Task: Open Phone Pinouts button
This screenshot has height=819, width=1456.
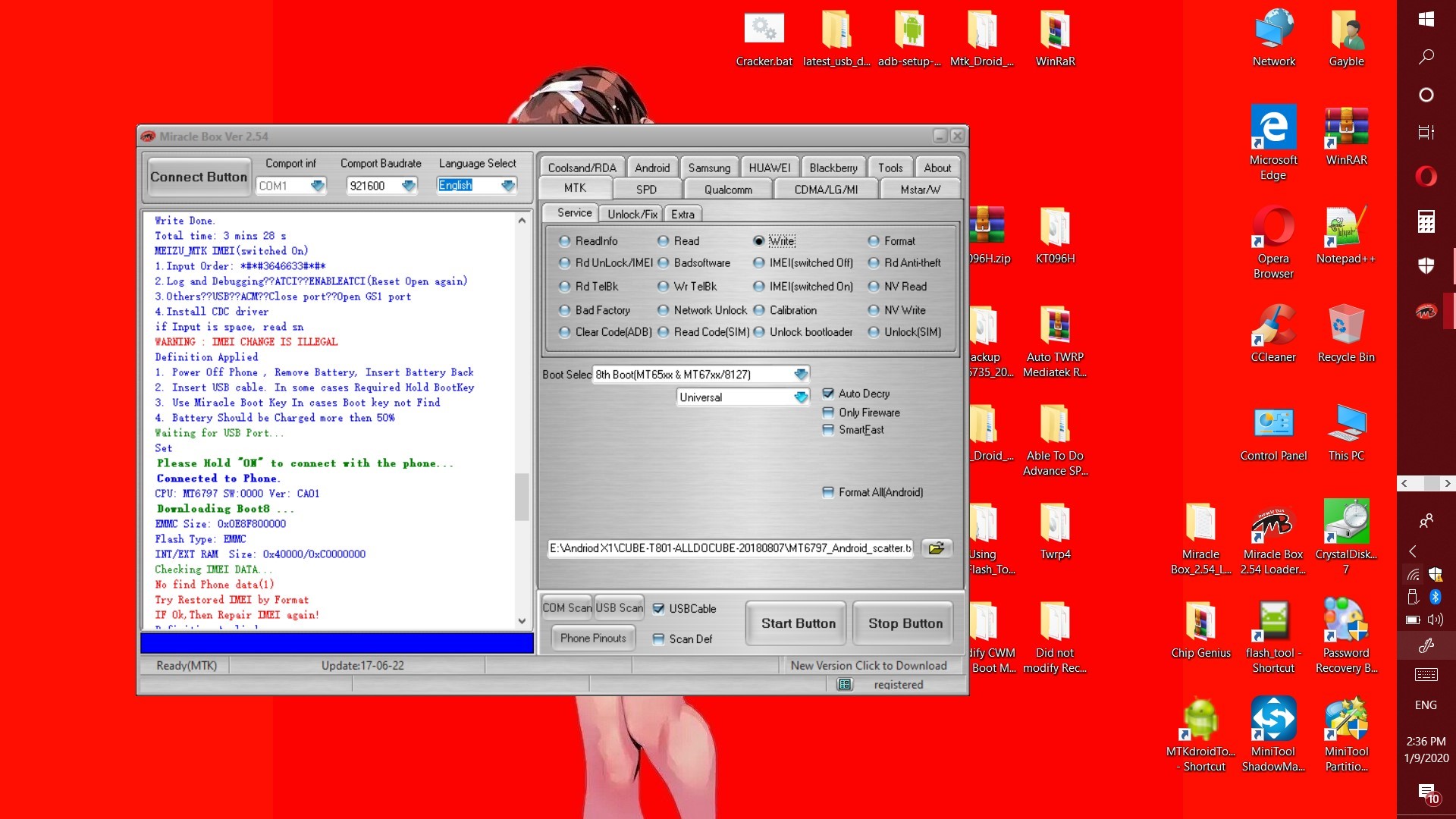Action: [593, 639]
